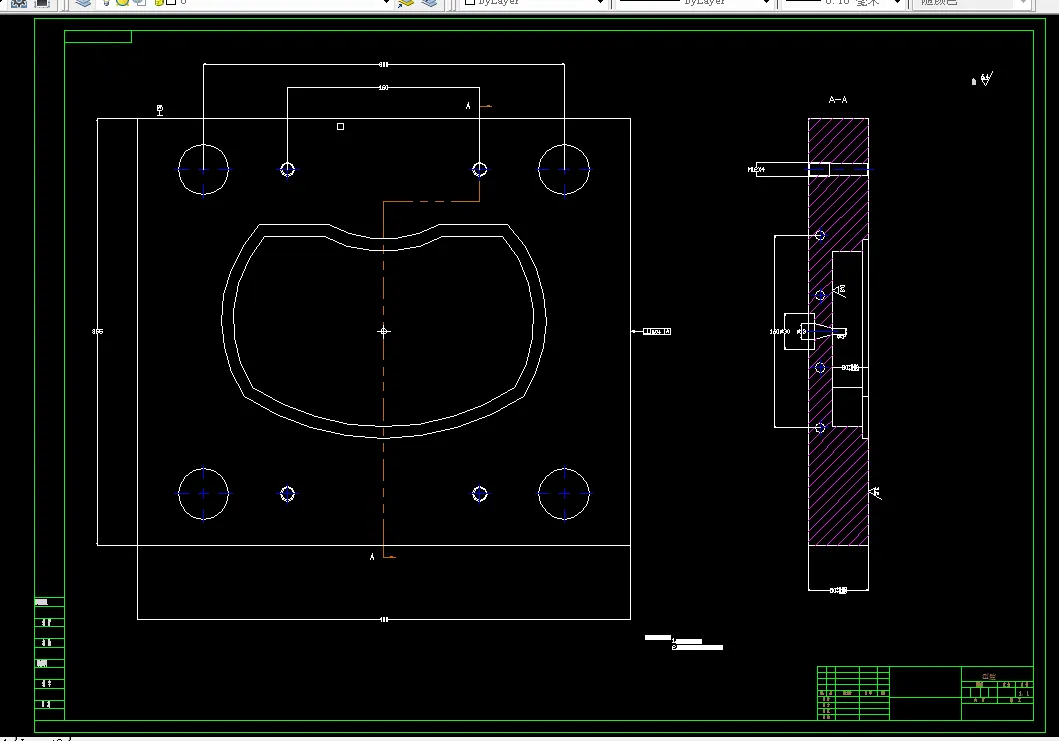The image size is (1059, 741).
Task: Select the purple hatch in section view
Action: click(838, 486)
